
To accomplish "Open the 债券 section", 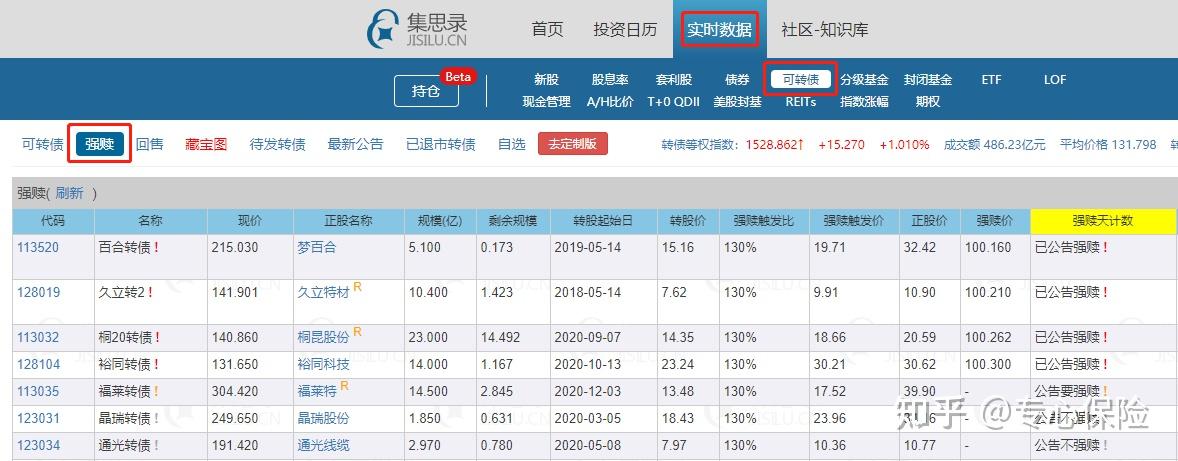I will coord(737,80).
